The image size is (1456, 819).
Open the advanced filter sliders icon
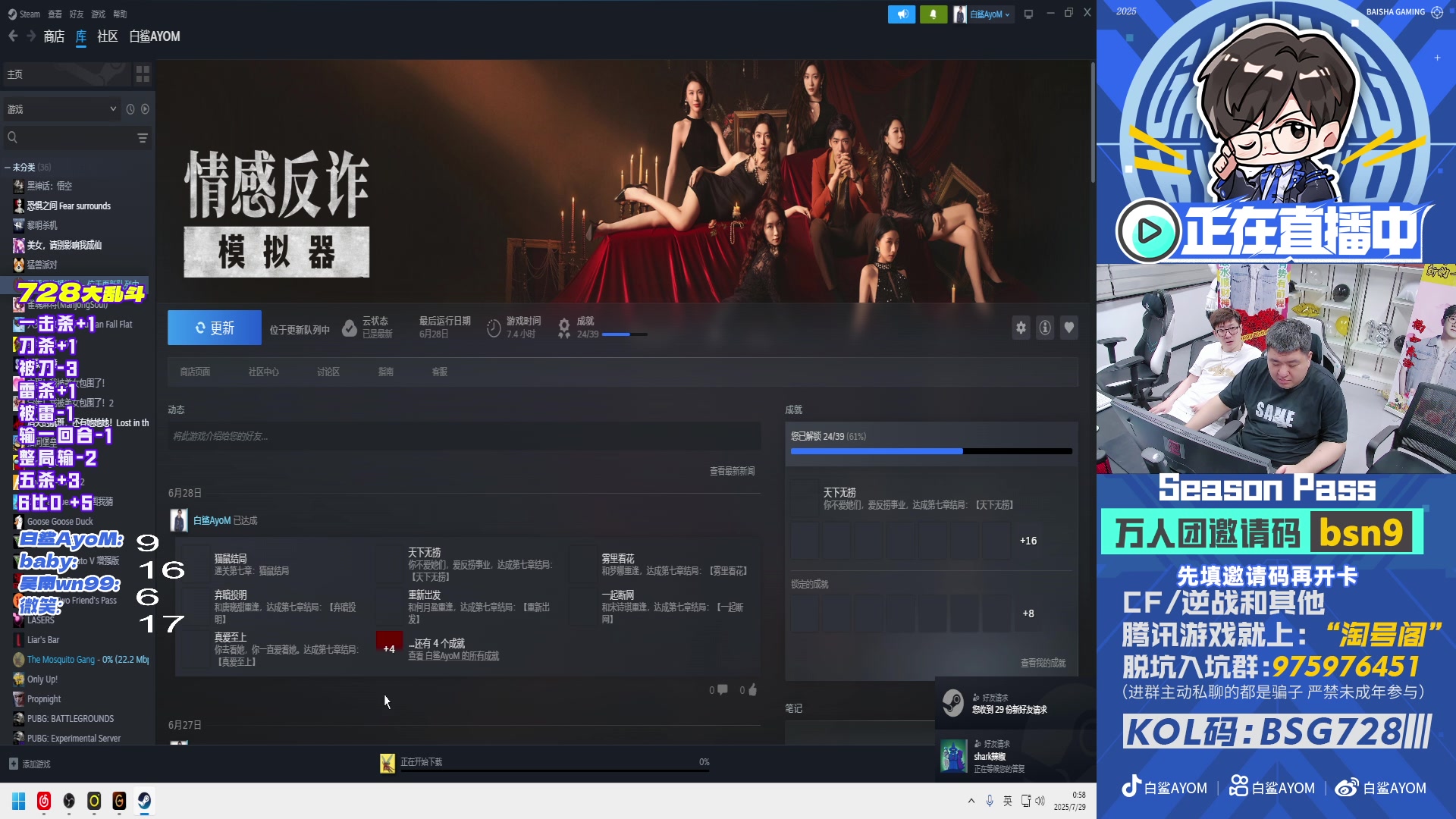point(142,137)
